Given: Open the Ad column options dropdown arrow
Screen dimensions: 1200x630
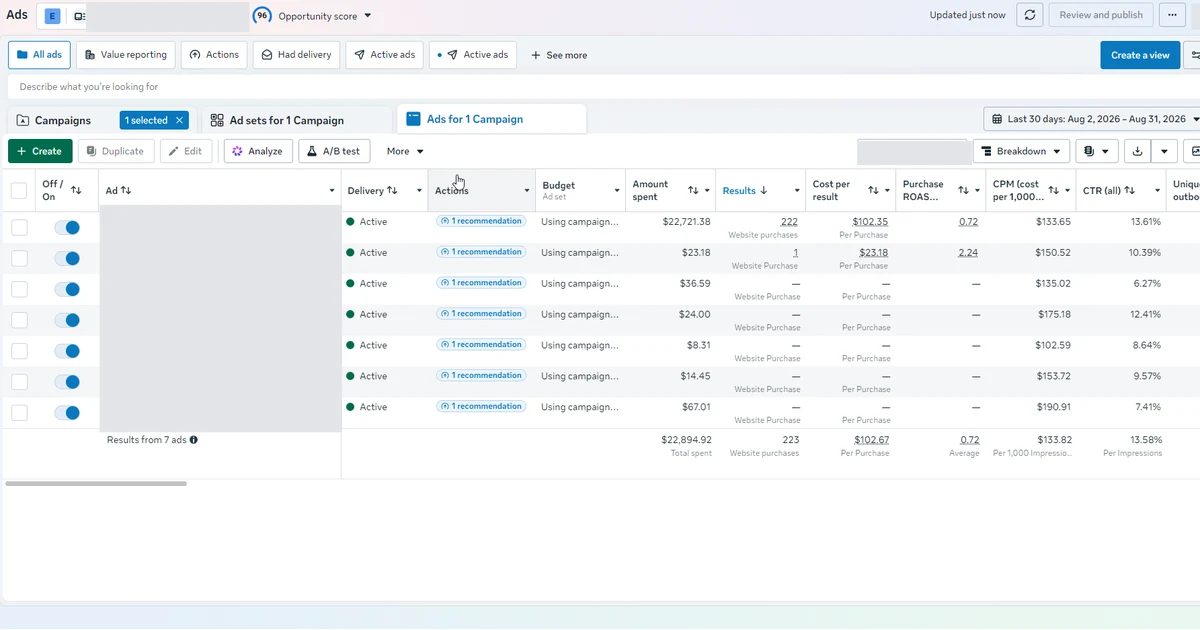Looking at the screenshot, I should pyautogui.click(x=332, y=190).
